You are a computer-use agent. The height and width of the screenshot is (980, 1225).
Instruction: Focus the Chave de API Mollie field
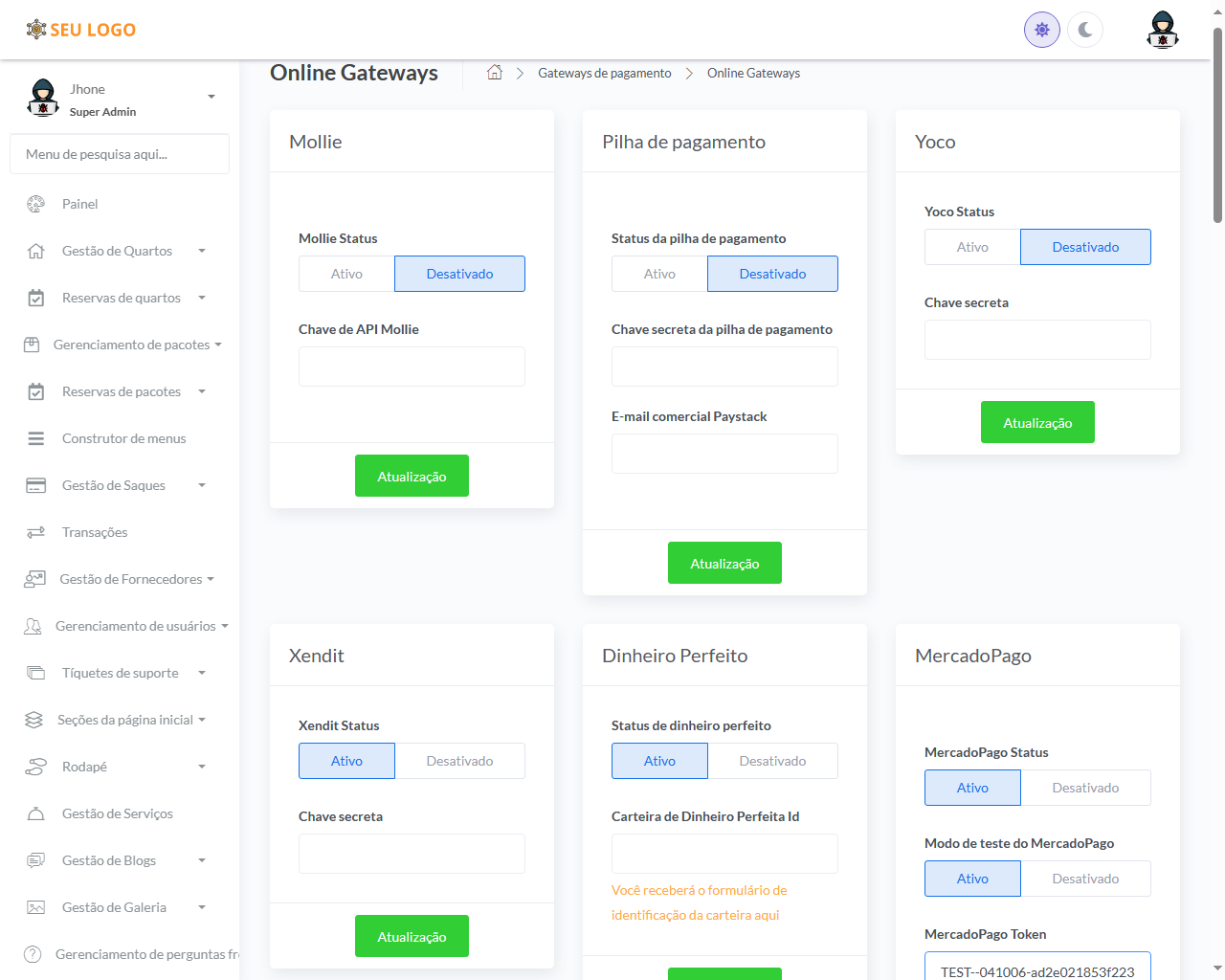tap(412, 367)
